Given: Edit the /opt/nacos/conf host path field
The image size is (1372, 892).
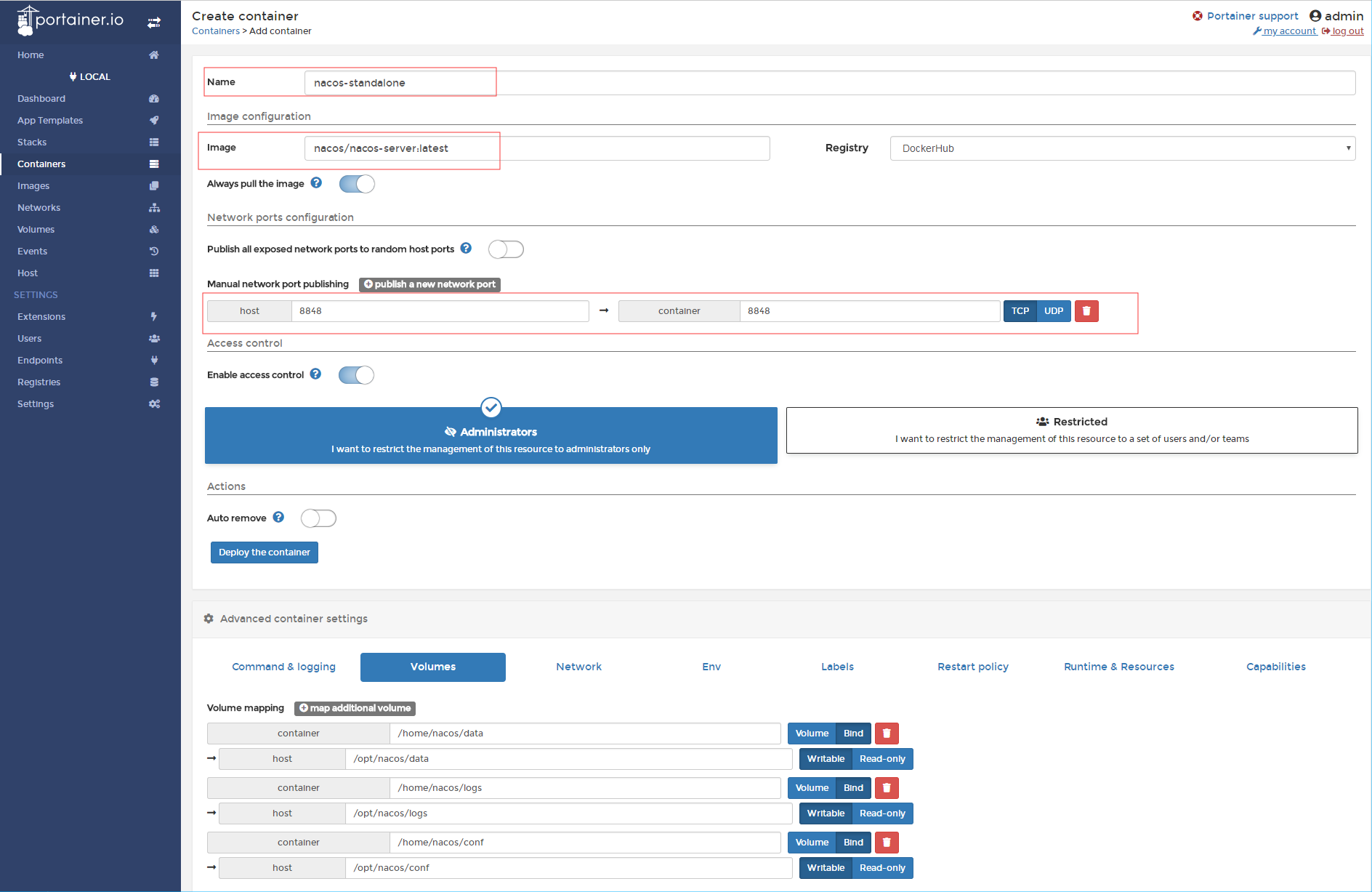Looking at the screenshot, I should (568, 868).
